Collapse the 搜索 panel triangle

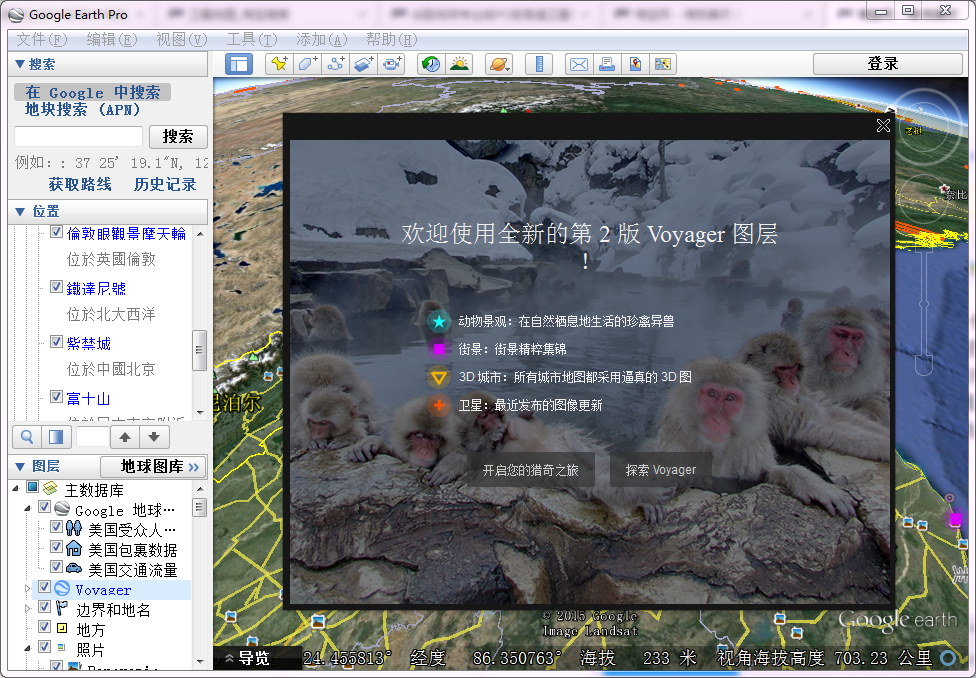[x=19, y=64]
